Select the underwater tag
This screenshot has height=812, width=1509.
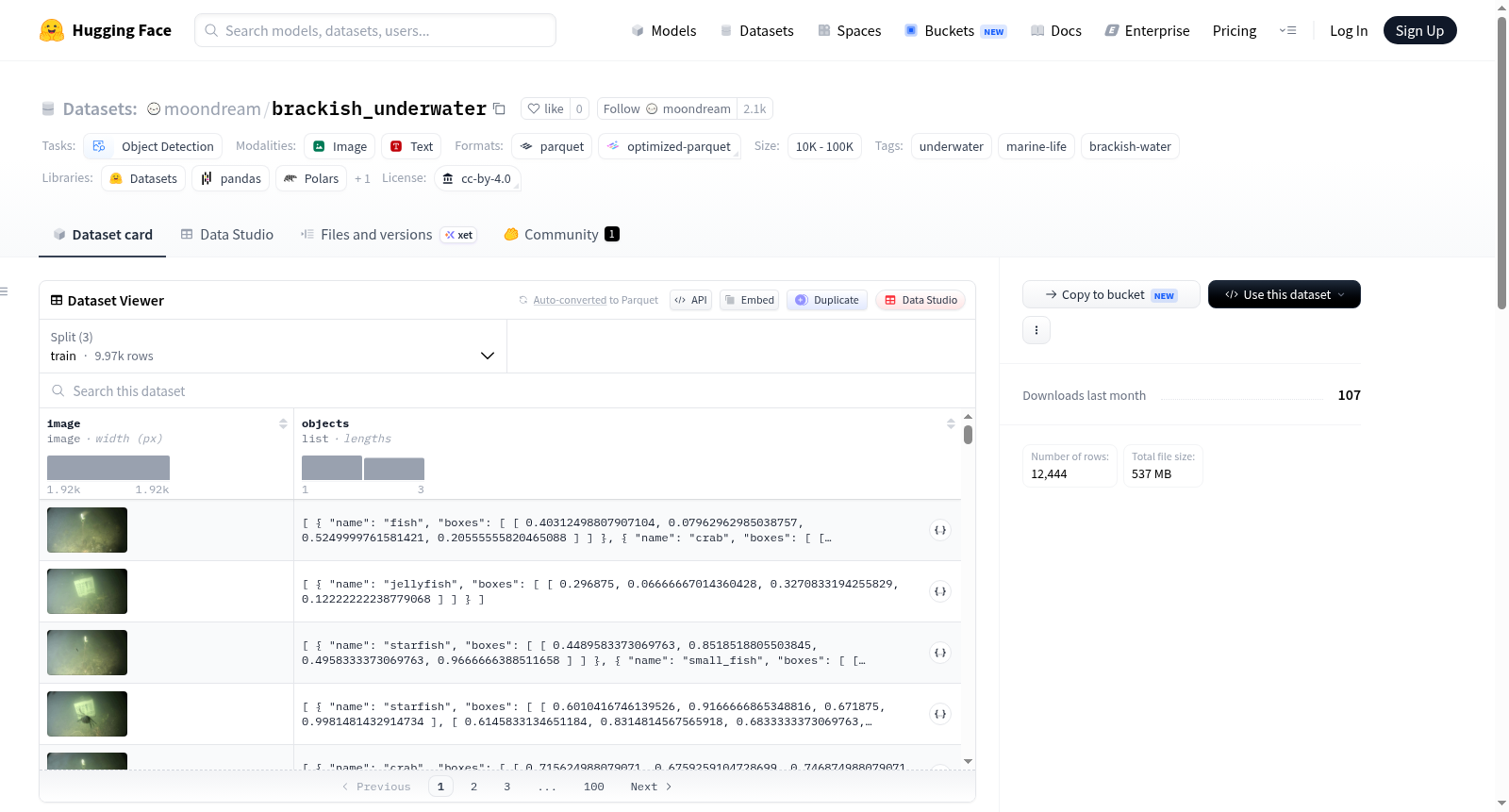(951, 146)
